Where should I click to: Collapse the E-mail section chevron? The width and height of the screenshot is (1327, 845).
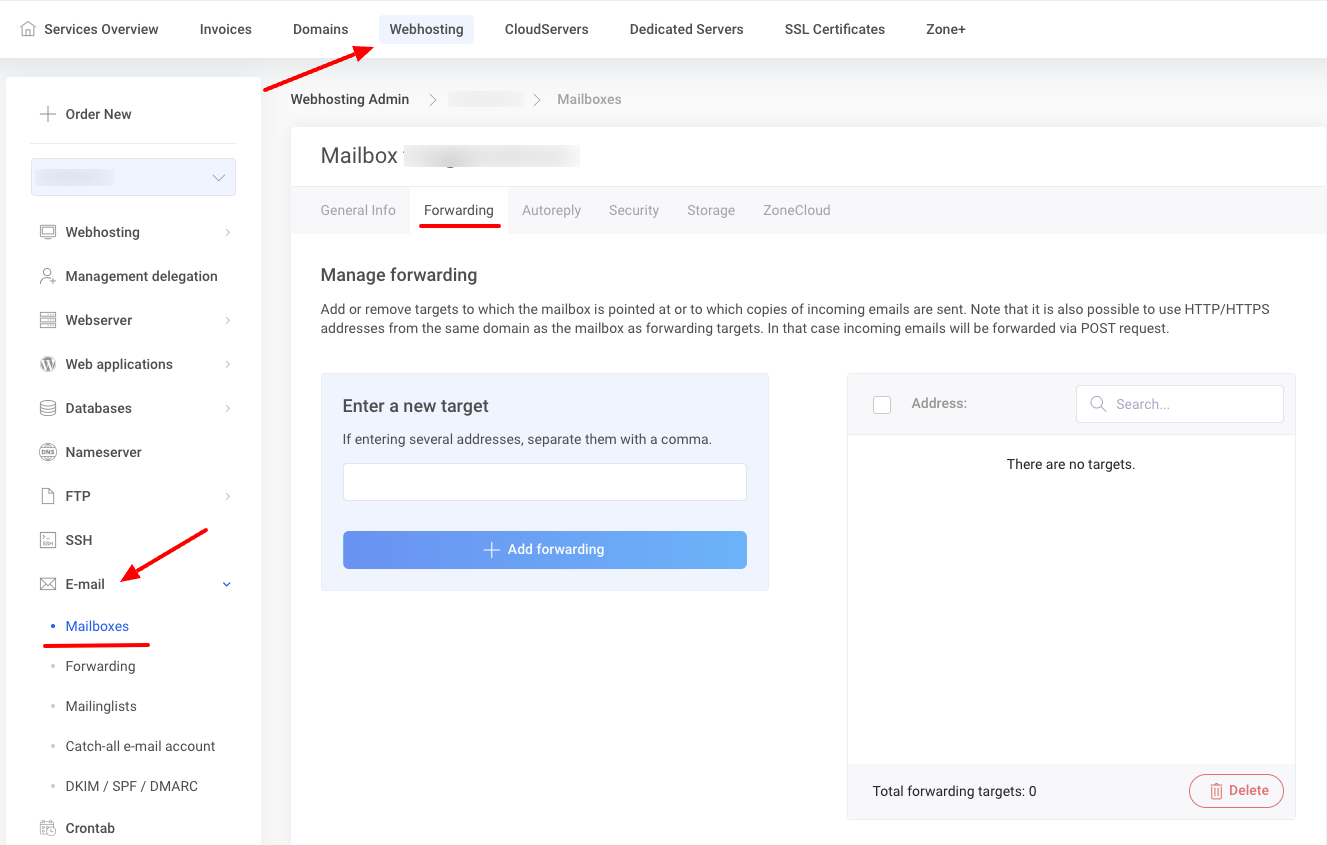(x=227, y=584)
